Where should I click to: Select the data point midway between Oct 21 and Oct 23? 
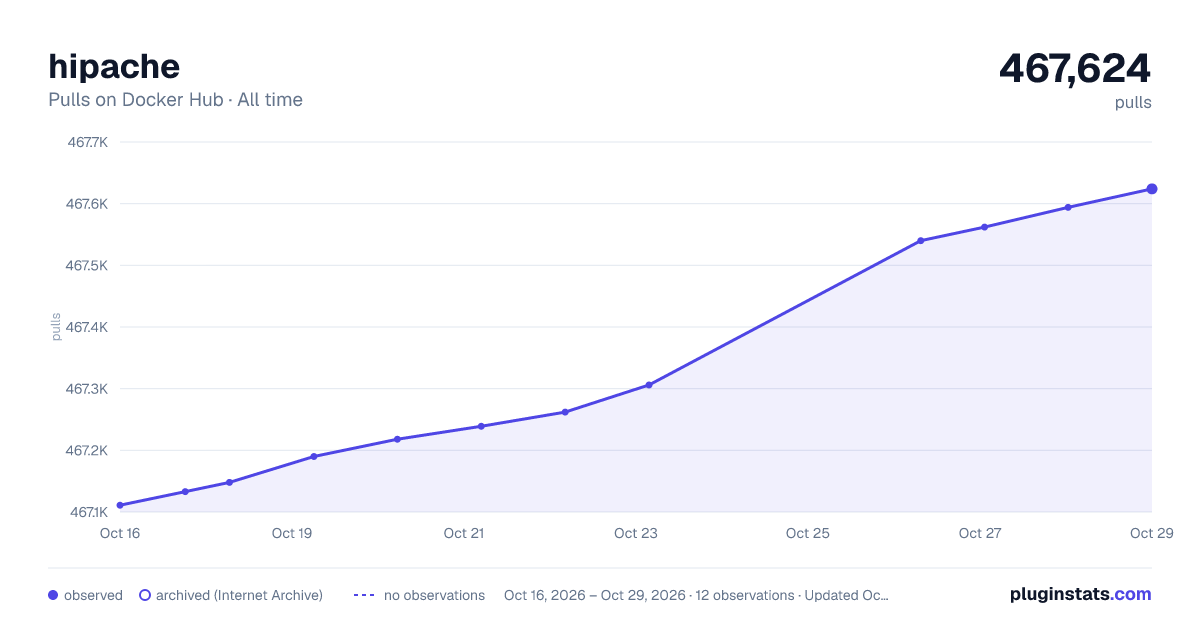coord(565,412)
